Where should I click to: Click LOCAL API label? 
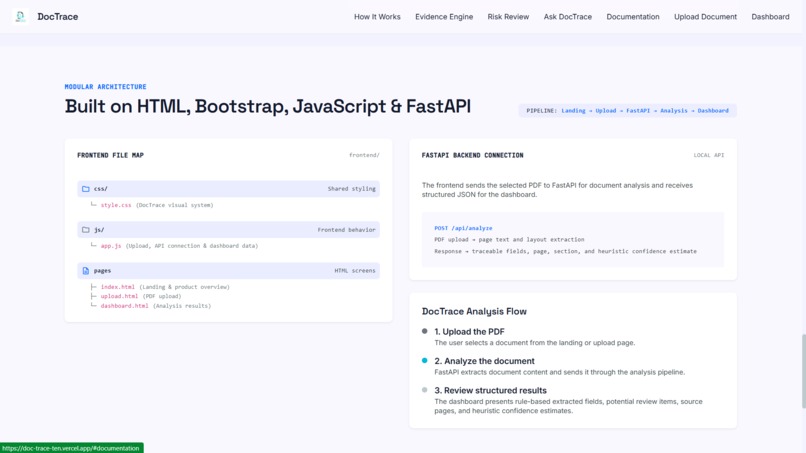click(x=708, y=155)
